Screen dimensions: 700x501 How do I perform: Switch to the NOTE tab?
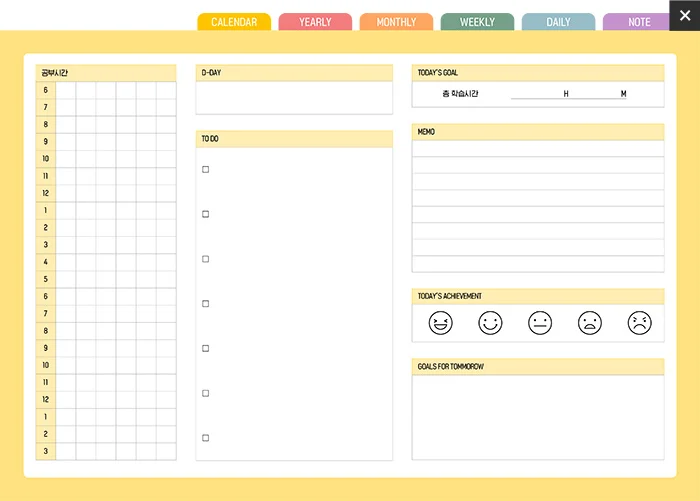639,22
